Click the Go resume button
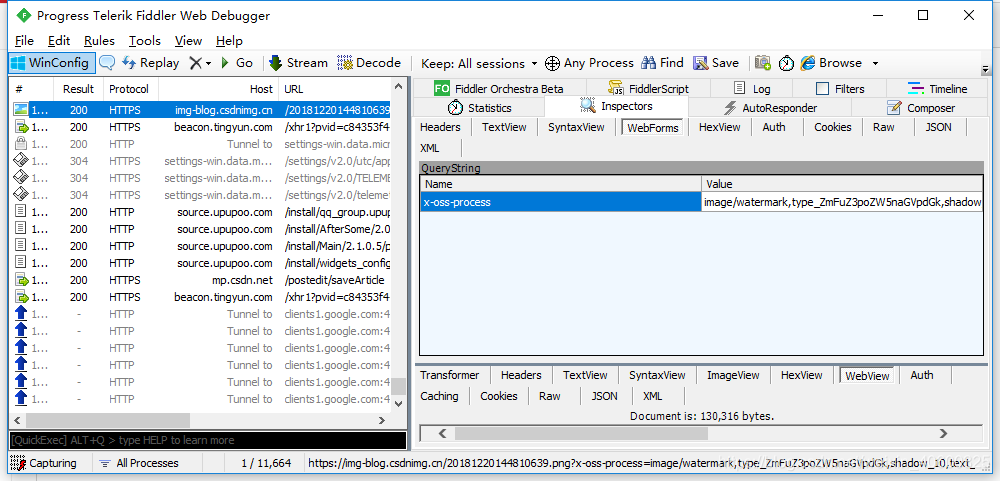The image size is (1000, 481). pyautogui.click(x=237, y=63)
